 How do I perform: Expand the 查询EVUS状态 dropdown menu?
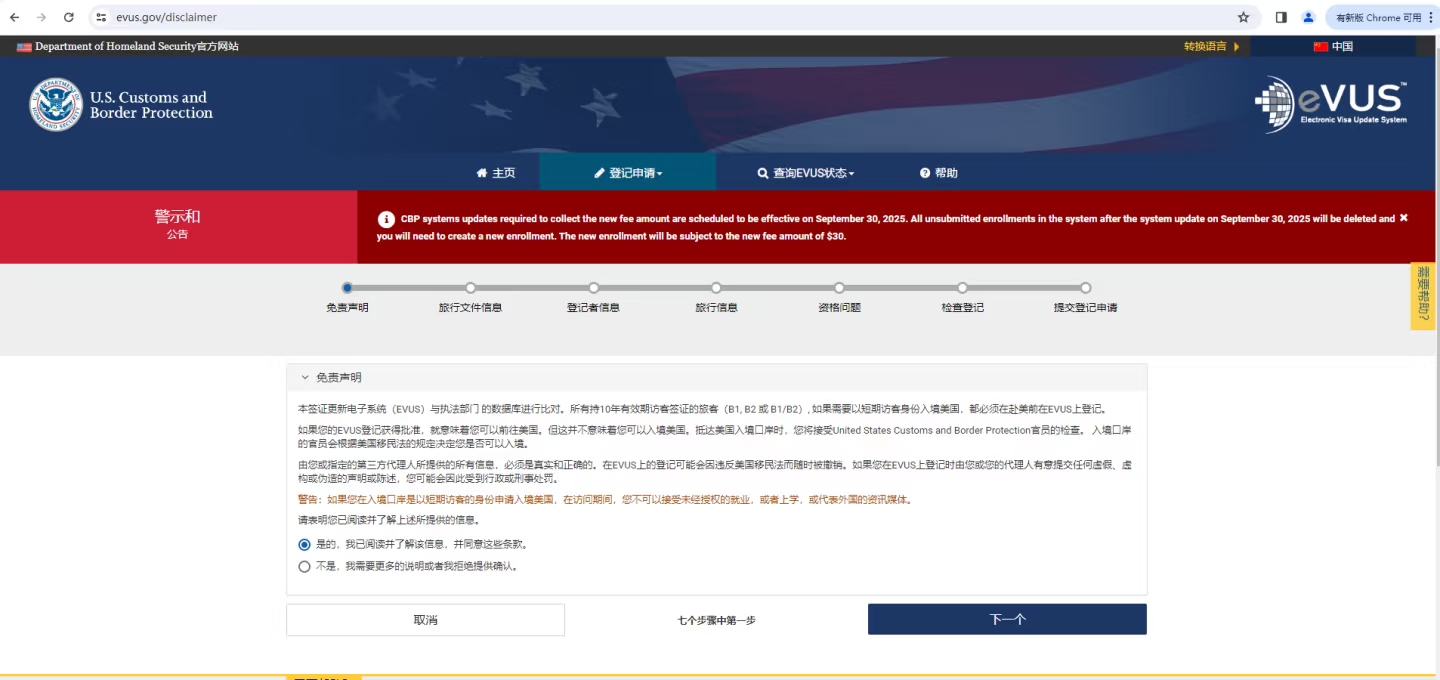point(806,173)
